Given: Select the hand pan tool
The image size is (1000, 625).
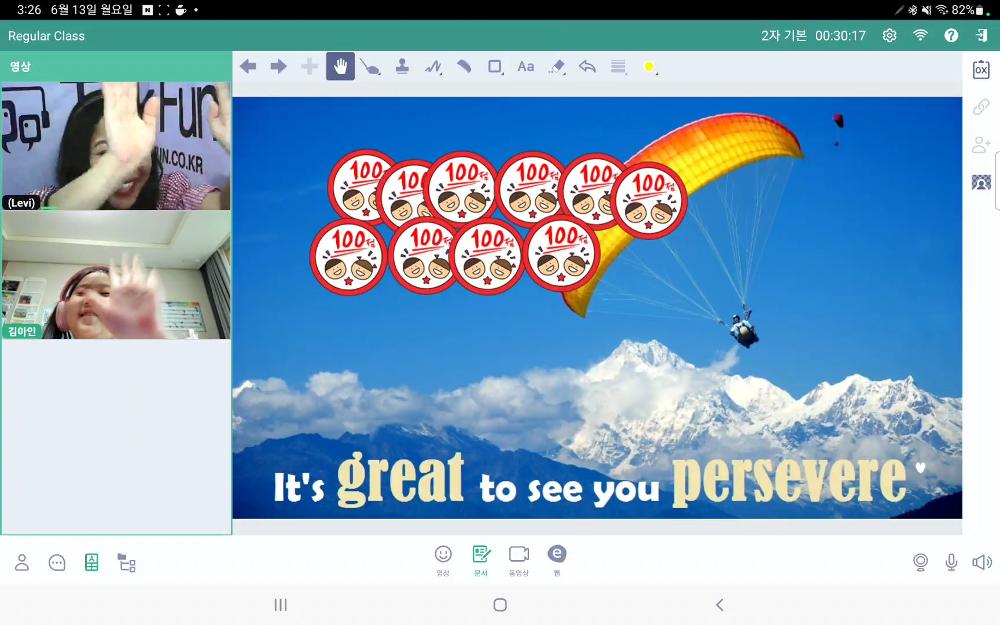Looking at the screenshot, I should click(x=340, y=67).
